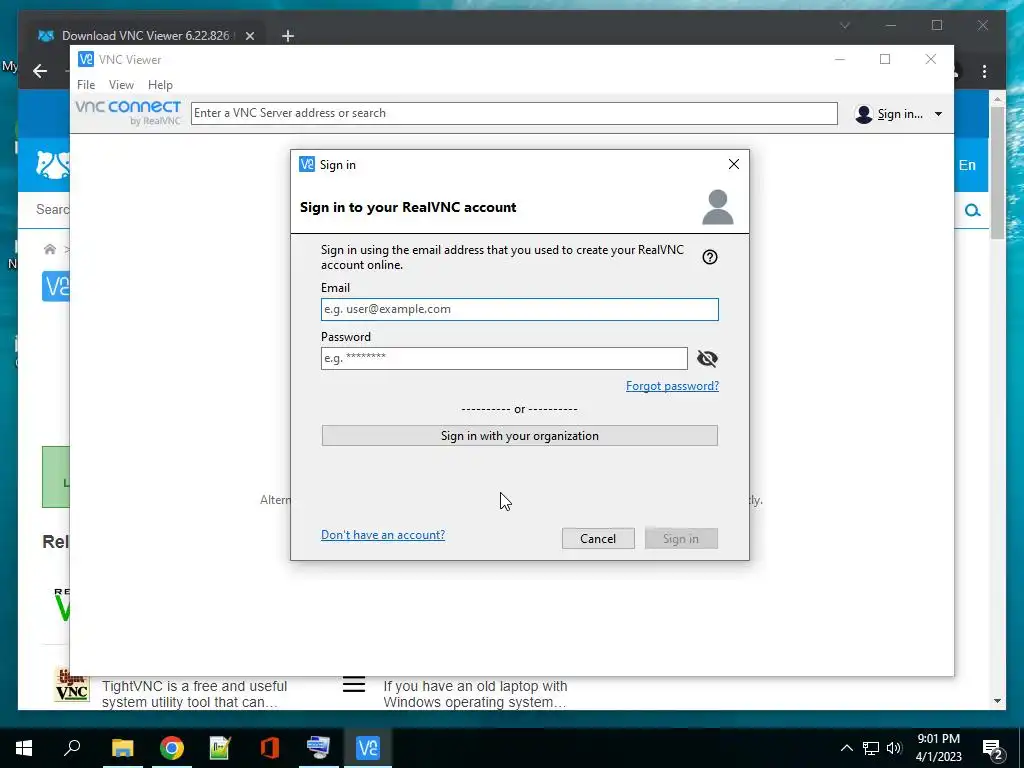This screenshot has height=768, width=1024.
Task: Open help question mark in Sign in dialog
Action: coord(709,257)
